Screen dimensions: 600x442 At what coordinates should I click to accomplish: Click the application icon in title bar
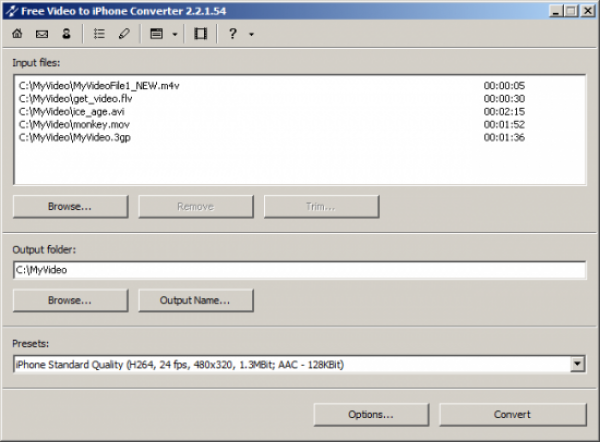point(11,11)
